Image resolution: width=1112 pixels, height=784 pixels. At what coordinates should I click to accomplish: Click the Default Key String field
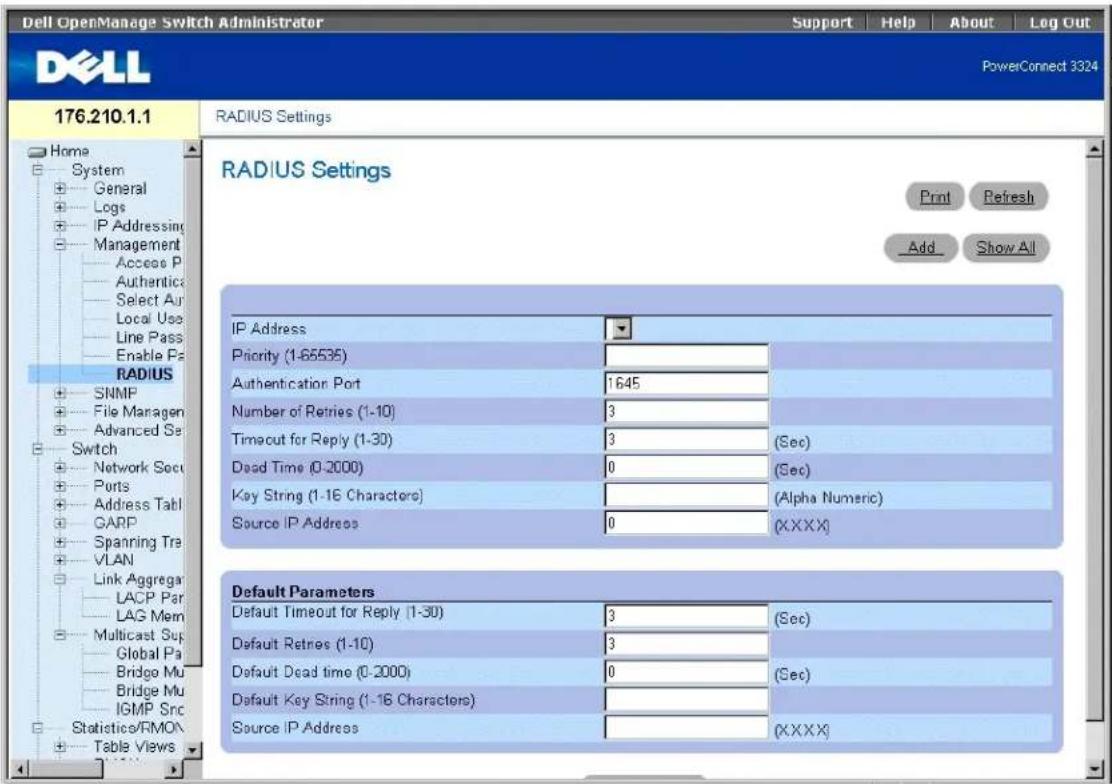click(686, 700)
